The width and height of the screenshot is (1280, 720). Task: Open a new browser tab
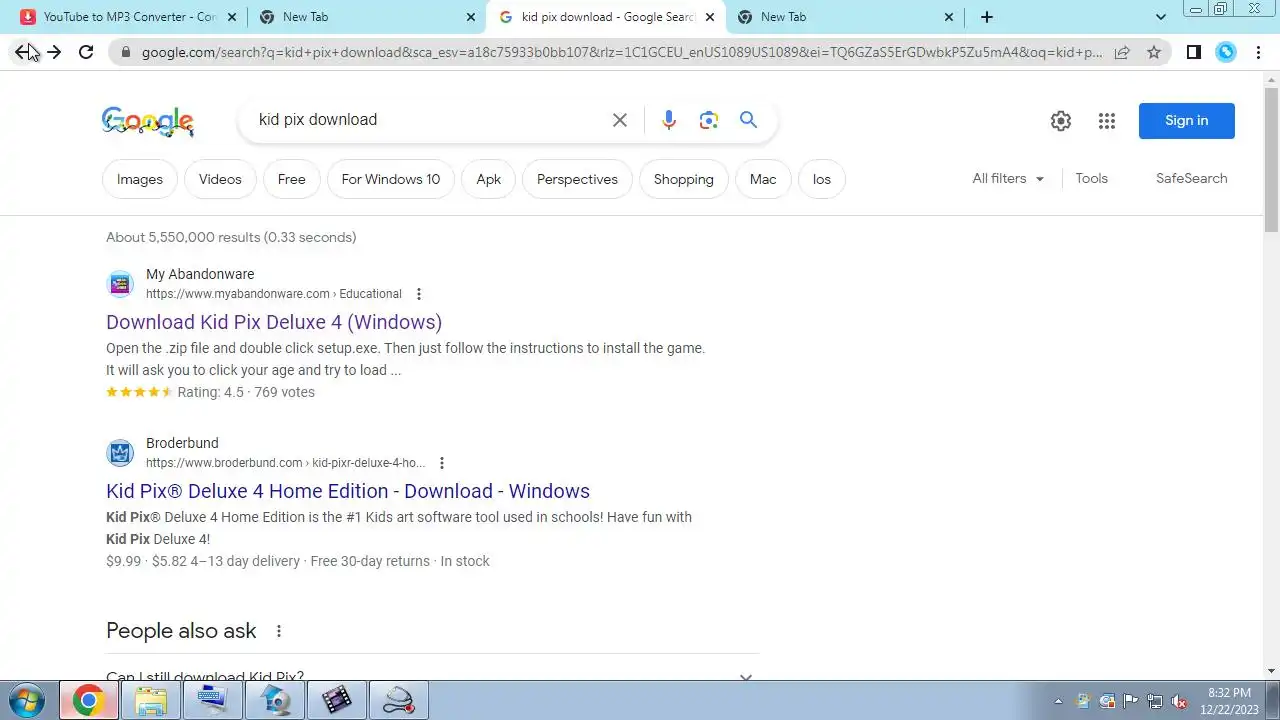tap(987, 17)
